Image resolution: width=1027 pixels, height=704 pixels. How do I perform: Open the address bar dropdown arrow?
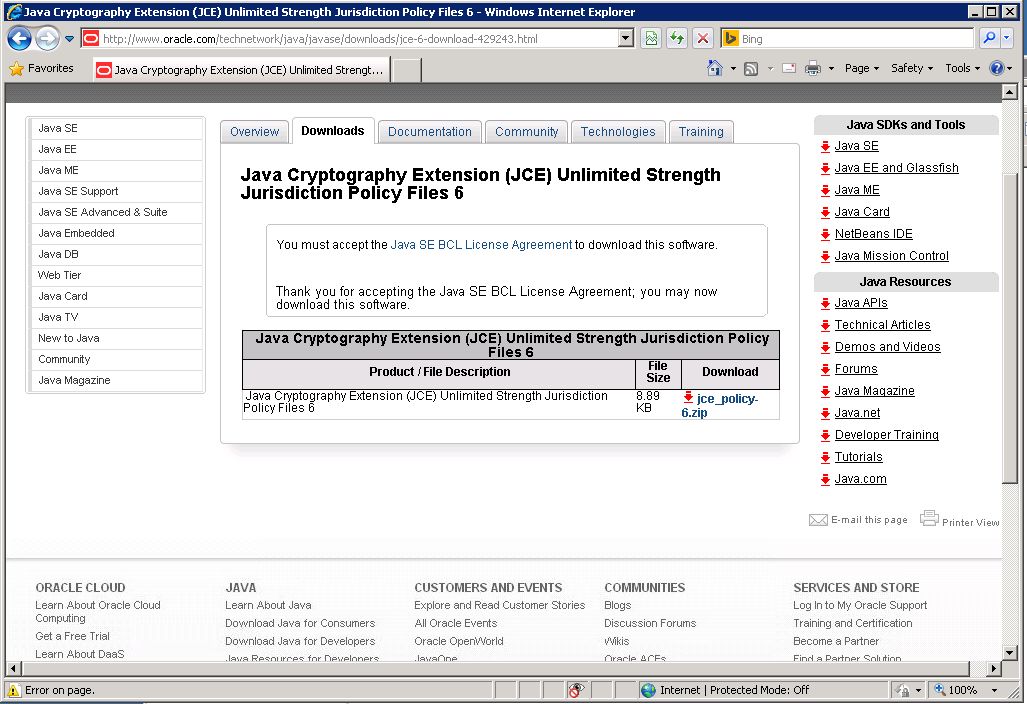tap(625, 38)
